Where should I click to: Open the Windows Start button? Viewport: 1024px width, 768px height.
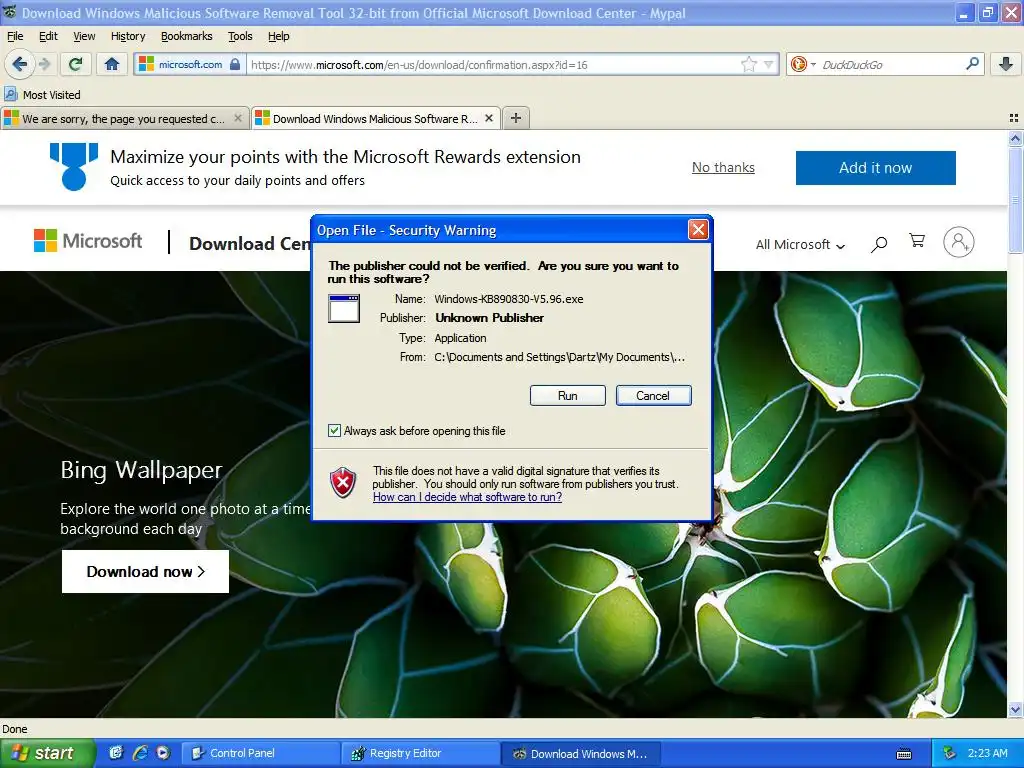click(47, 753)
